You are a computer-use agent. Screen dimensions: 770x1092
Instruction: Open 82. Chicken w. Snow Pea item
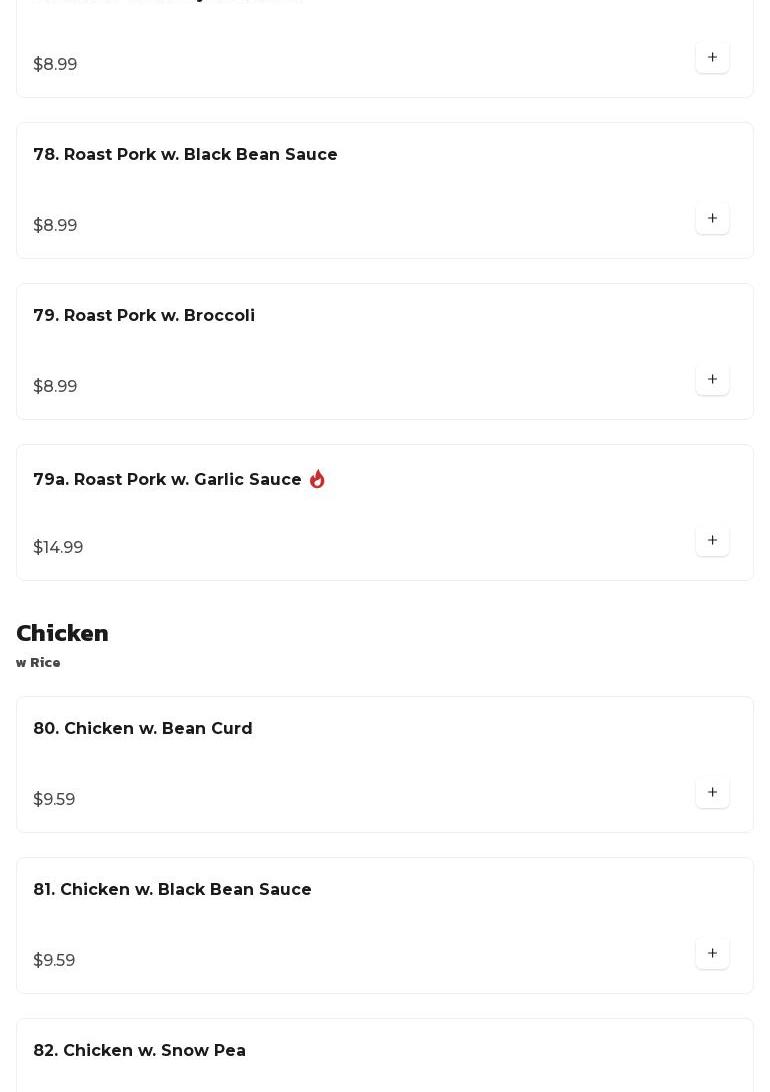click(139, 1050)
